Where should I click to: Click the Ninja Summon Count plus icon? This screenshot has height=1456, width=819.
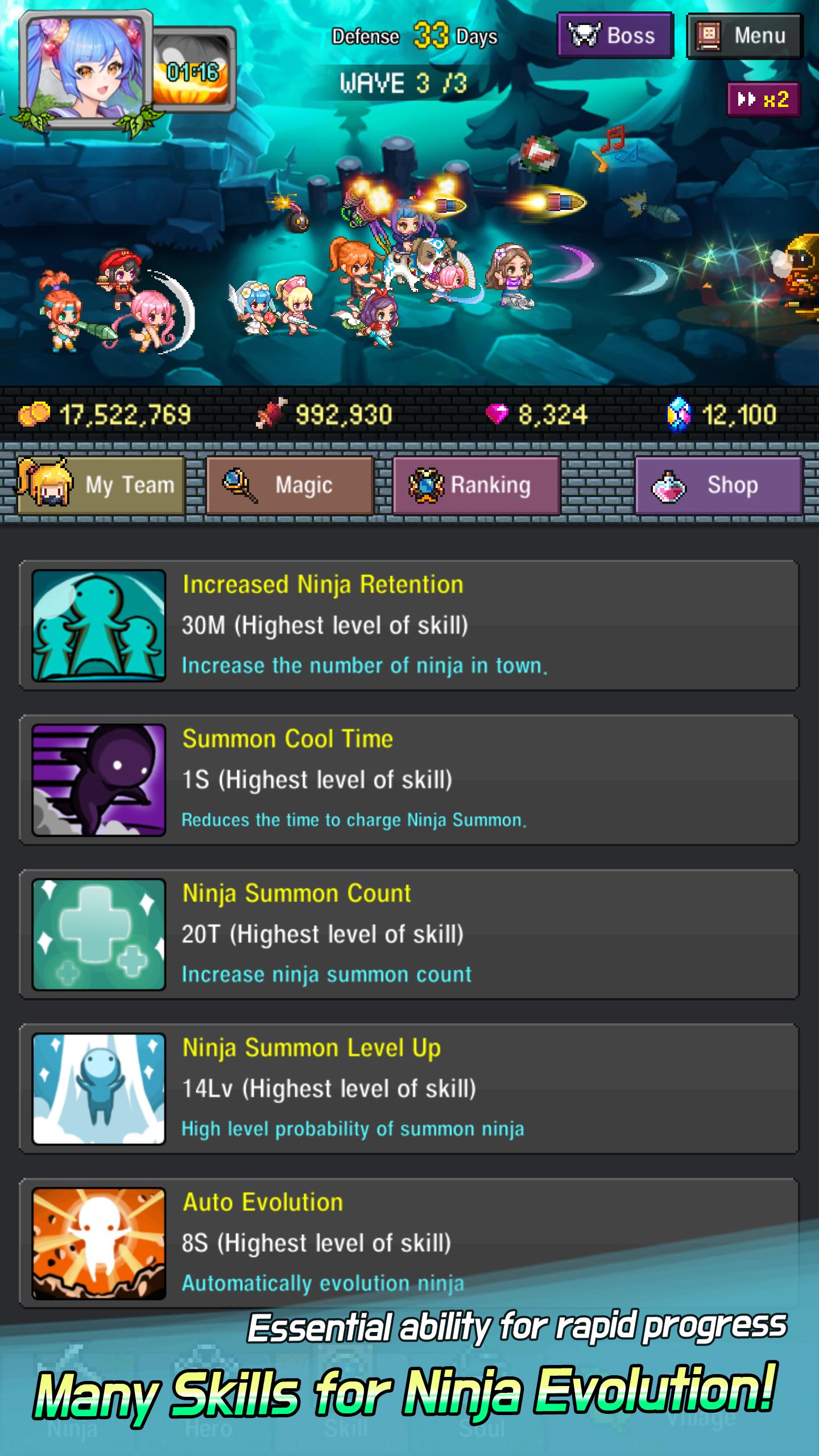point(99,934)
